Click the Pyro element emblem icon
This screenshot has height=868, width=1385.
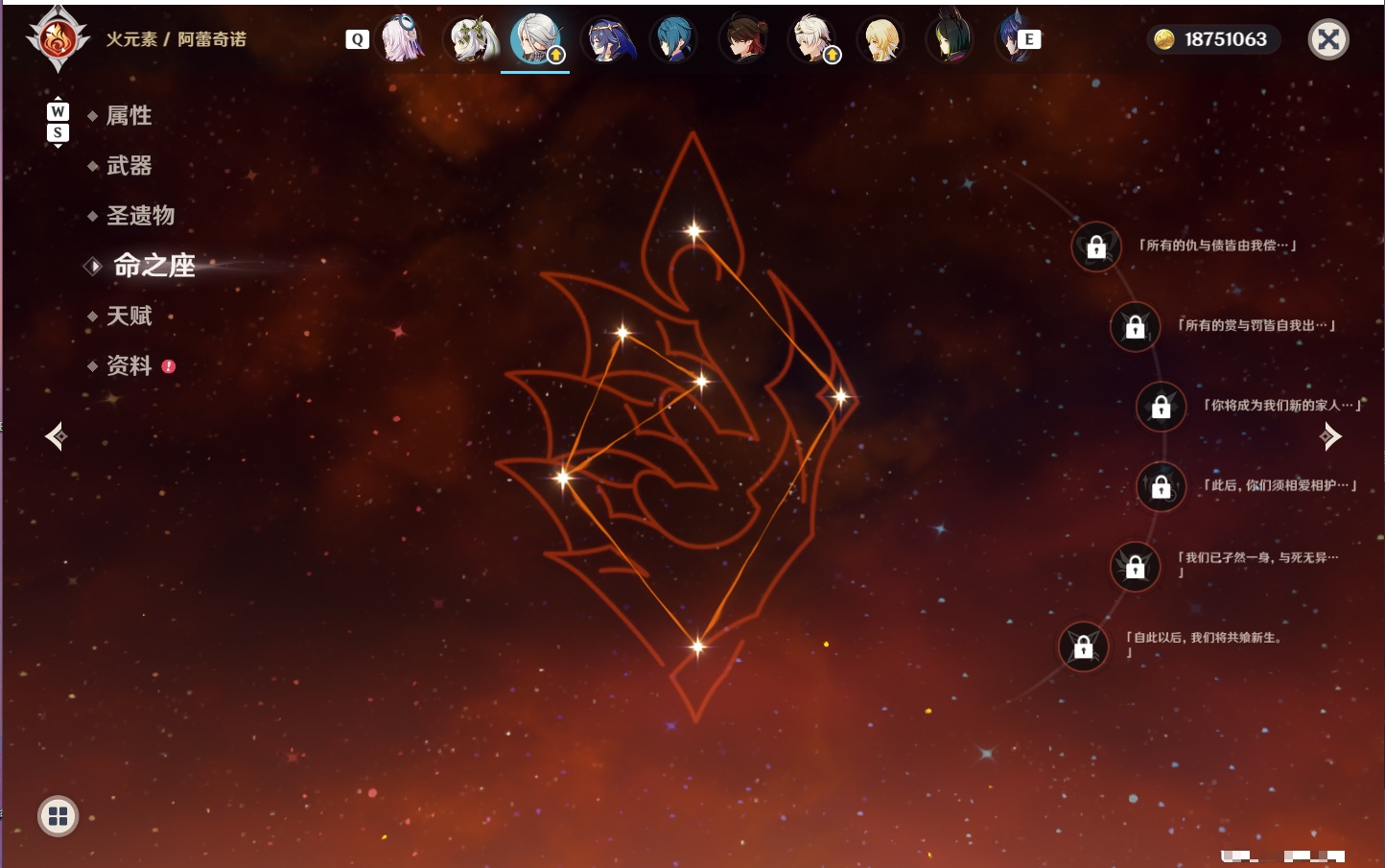pyautogui.click(x=58, y=39)
